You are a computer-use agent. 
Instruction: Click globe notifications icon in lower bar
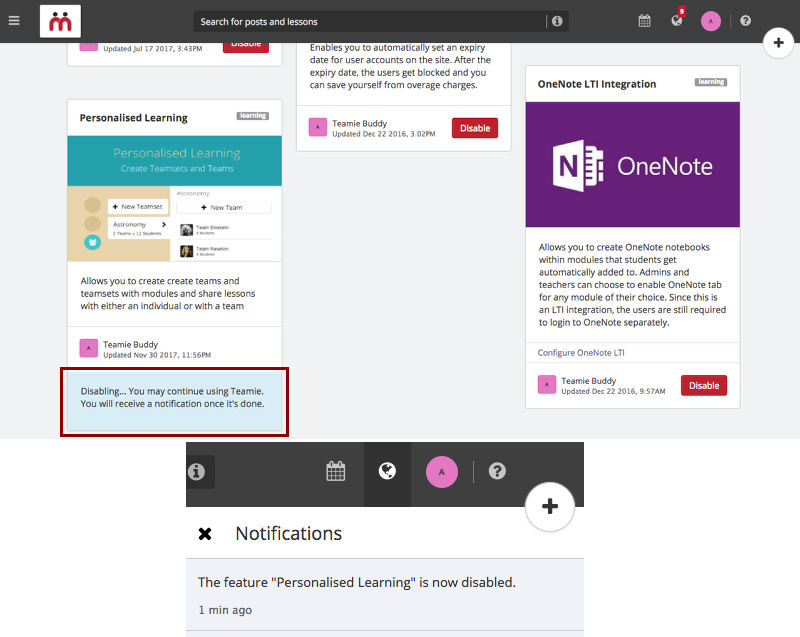pos(387,471)
